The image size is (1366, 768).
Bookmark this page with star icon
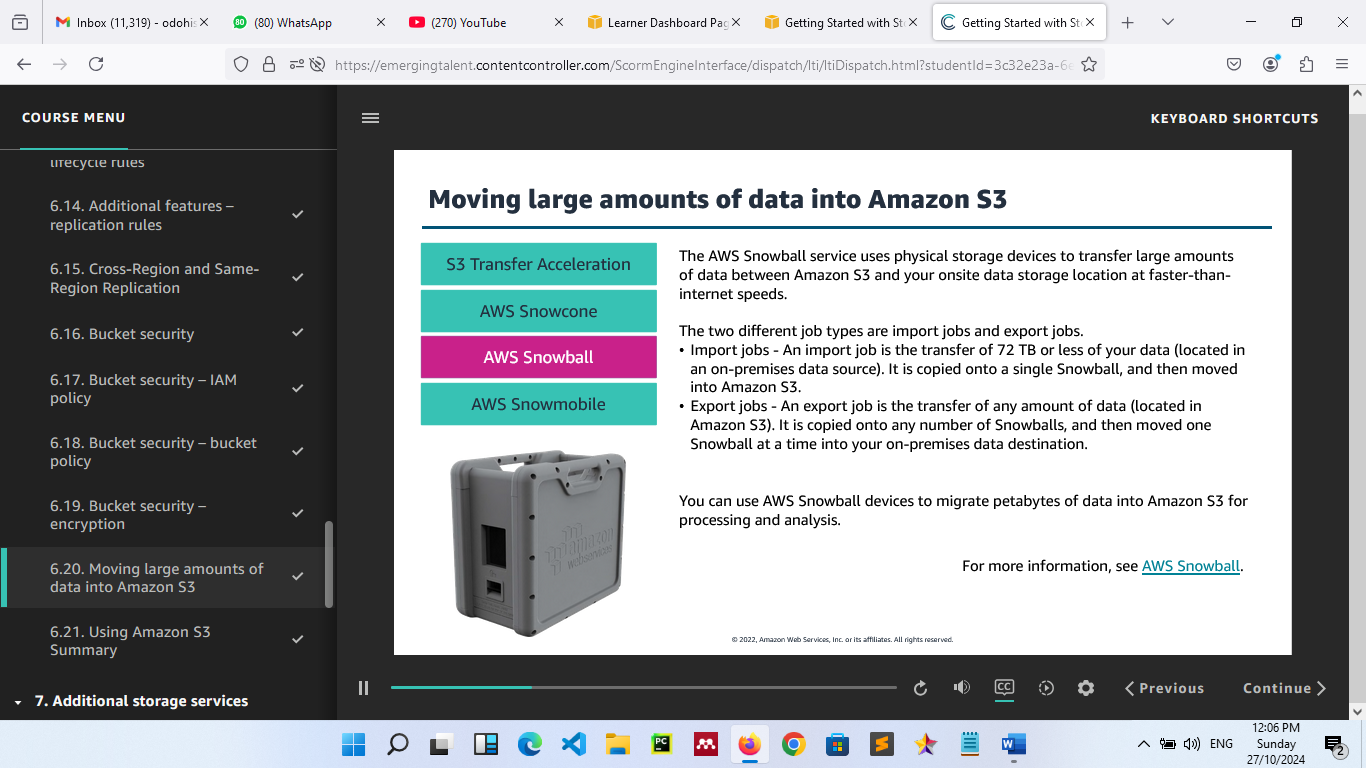pos(1089,64)
